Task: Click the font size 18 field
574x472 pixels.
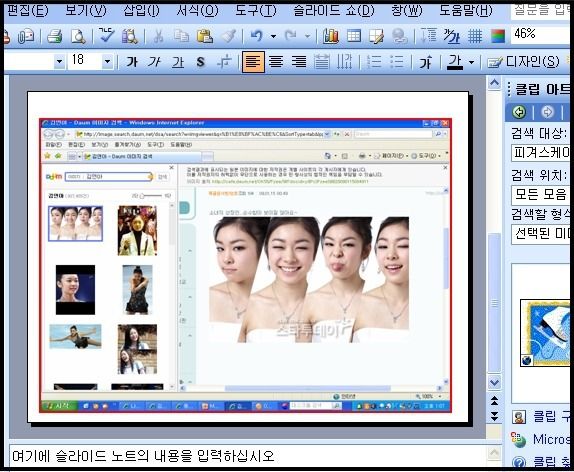Action: (84, 61)
